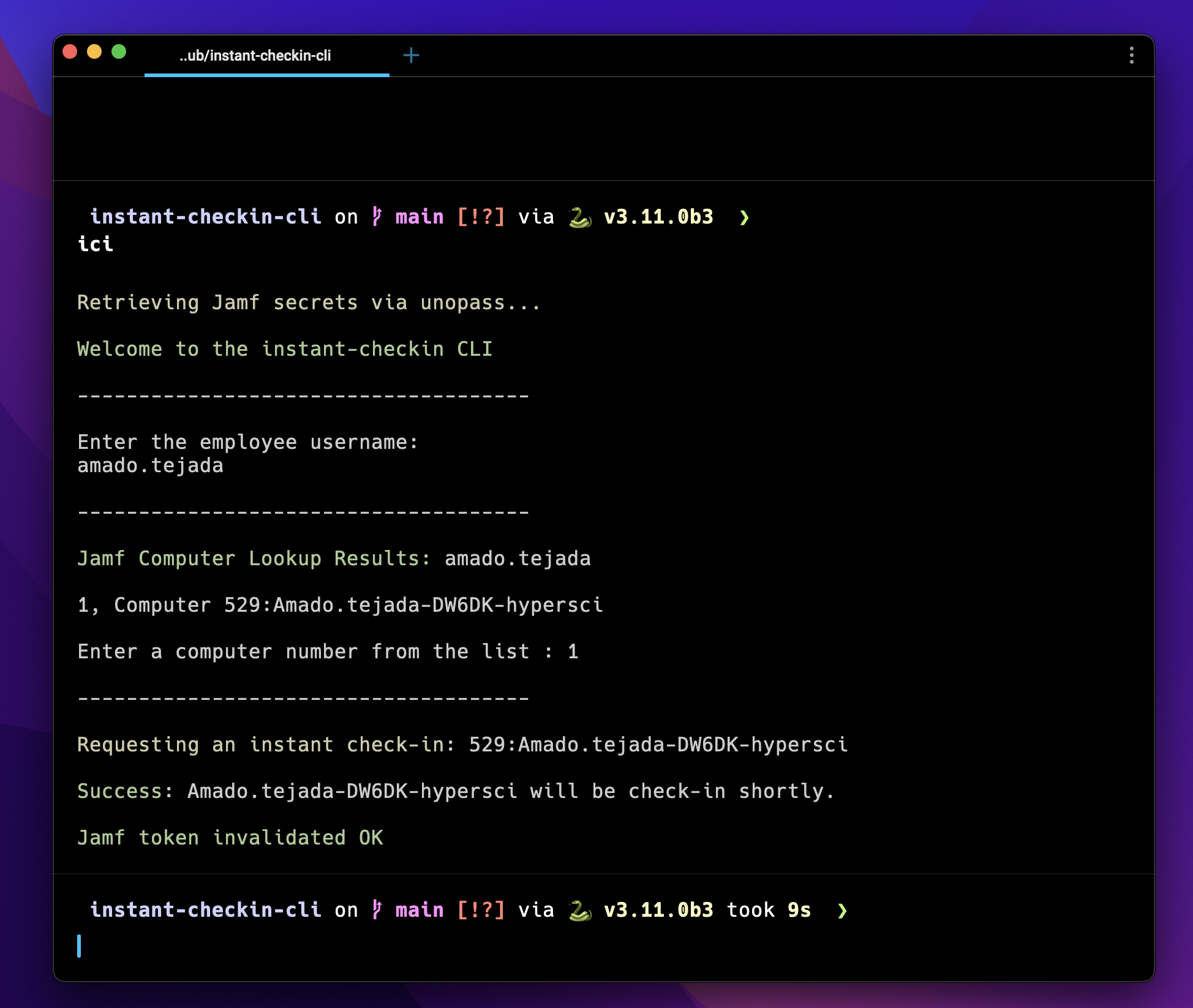This screenshot has height=1008, width=1193.
Task: Maximize the window with the green button
Action: pyautogui.click(x=119, y=52)
